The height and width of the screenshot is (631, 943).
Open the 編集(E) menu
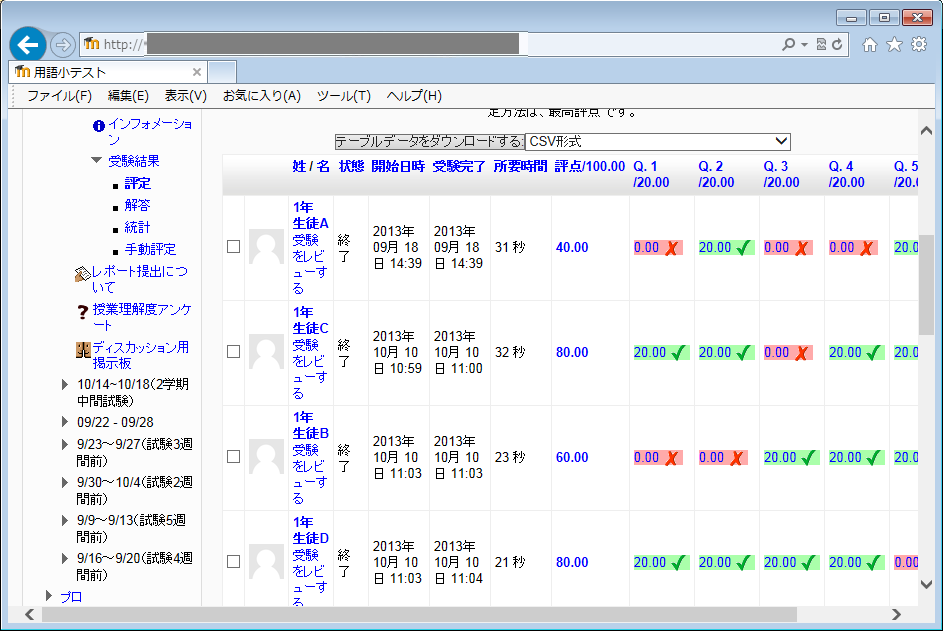point(128,96)
